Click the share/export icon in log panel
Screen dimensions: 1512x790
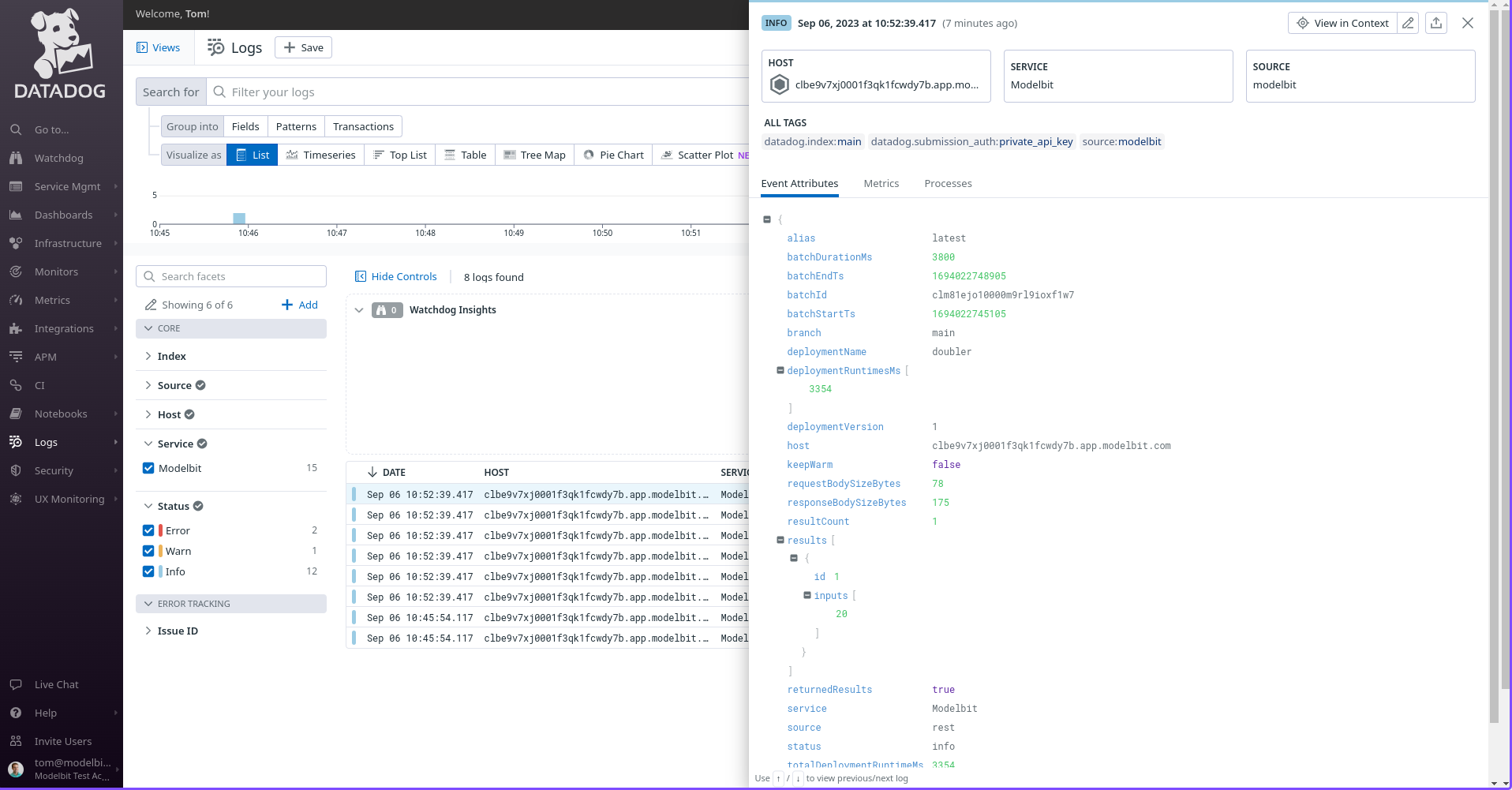(1436, 23)
